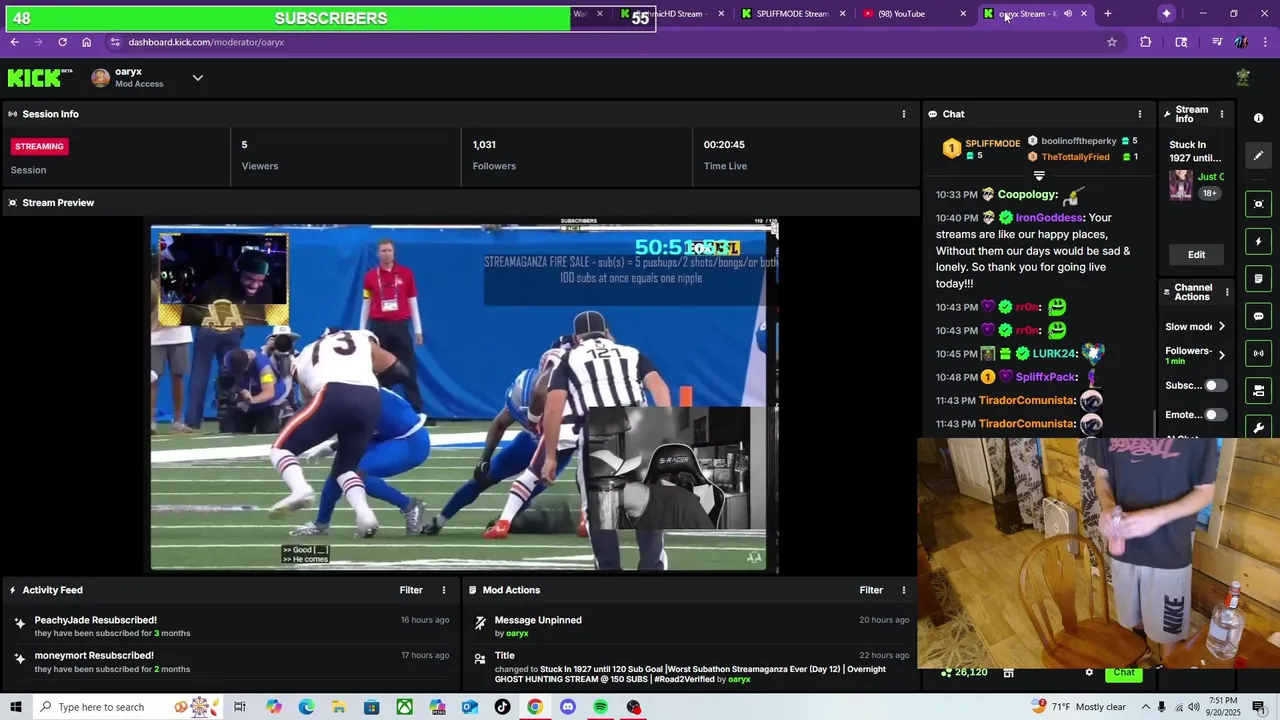Open Xbox app from the taskbar
Viewport: 1280px width, 720px height.
(404, 707)
